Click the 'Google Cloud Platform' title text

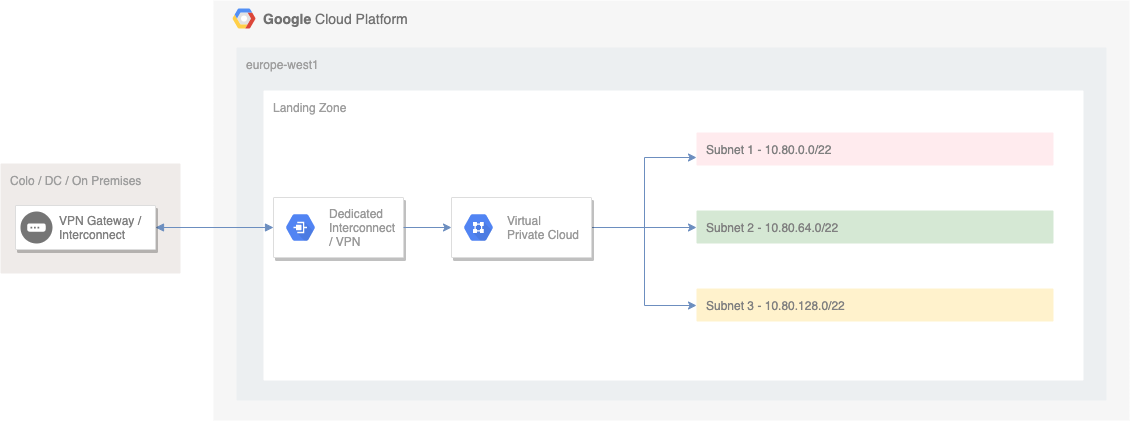pos(335,19)
